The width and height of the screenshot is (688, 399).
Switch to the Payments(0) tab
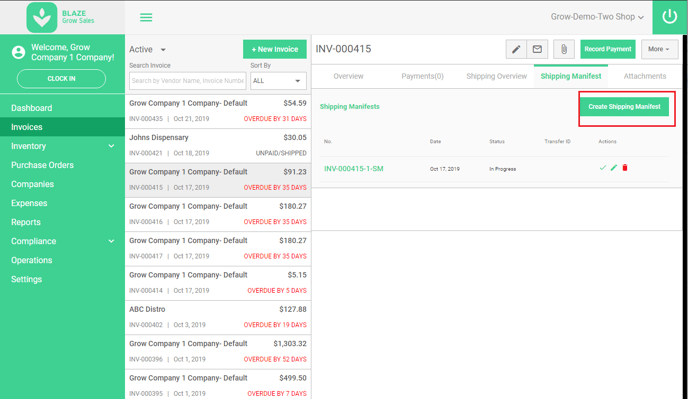click(422, 76)
